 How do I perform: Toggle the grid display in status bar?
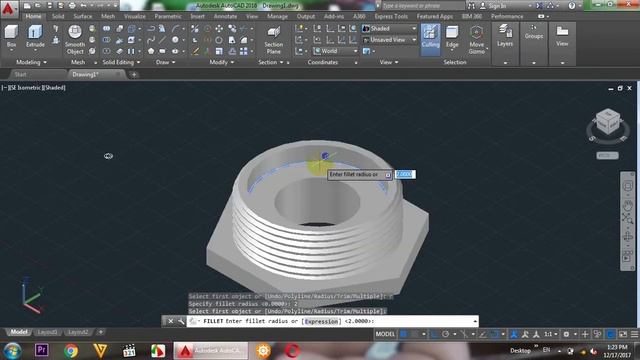click(x=403, y=334)
